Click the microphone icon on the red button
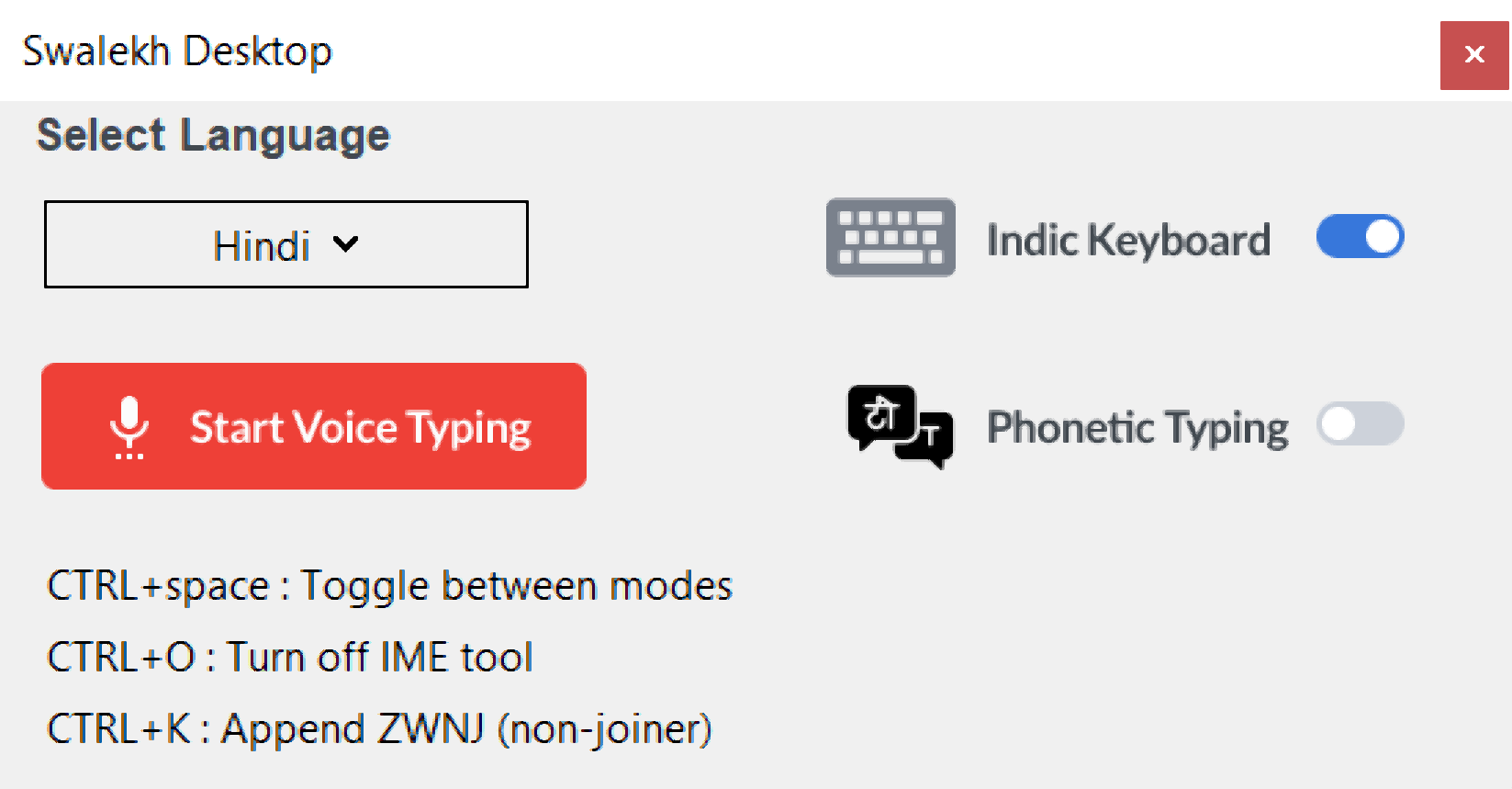This screenshot has height=789, width=1512. click(129, 426)
